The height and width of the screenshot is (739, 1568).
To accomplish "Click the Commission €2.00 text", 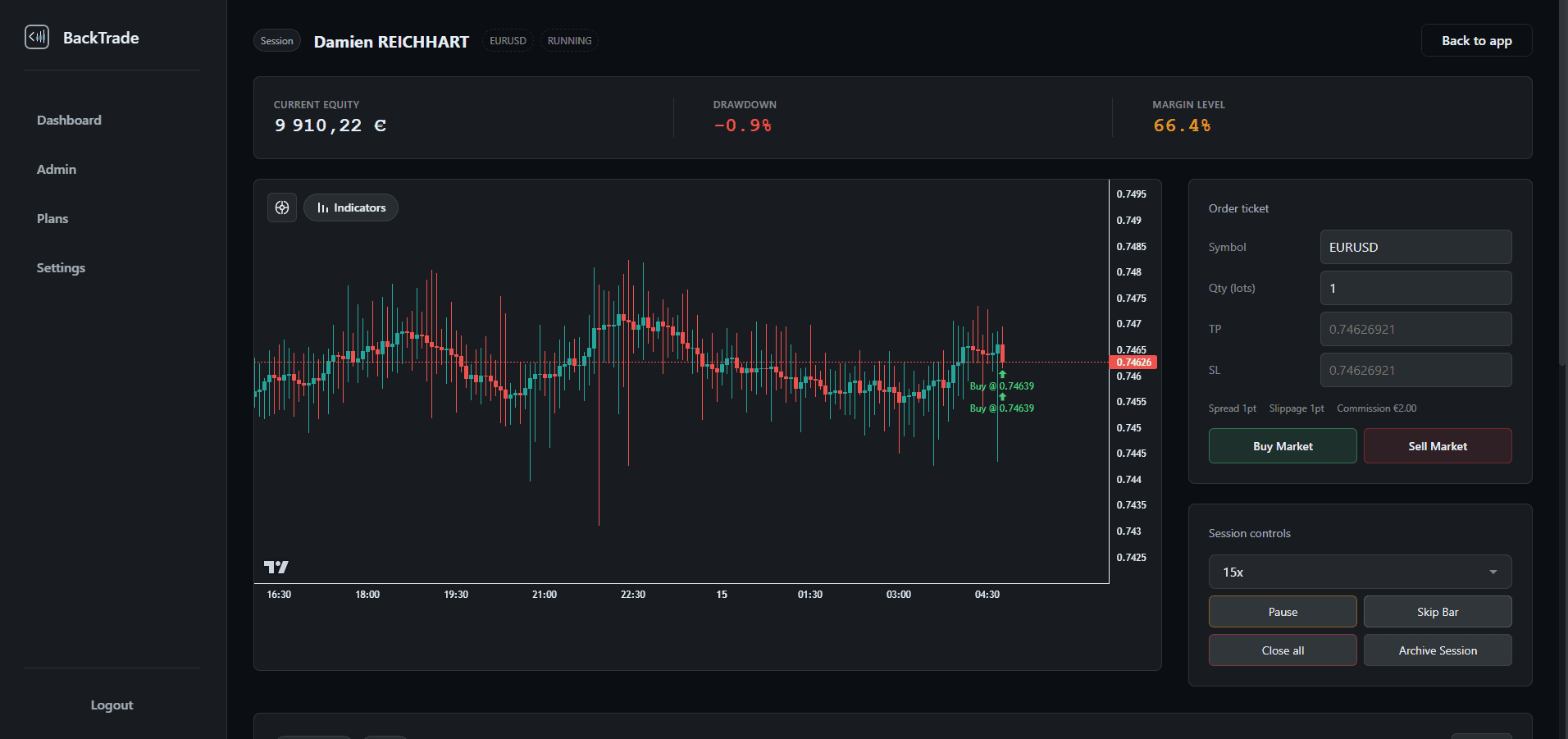I will pyautogui.click(x=1376, y=408).
